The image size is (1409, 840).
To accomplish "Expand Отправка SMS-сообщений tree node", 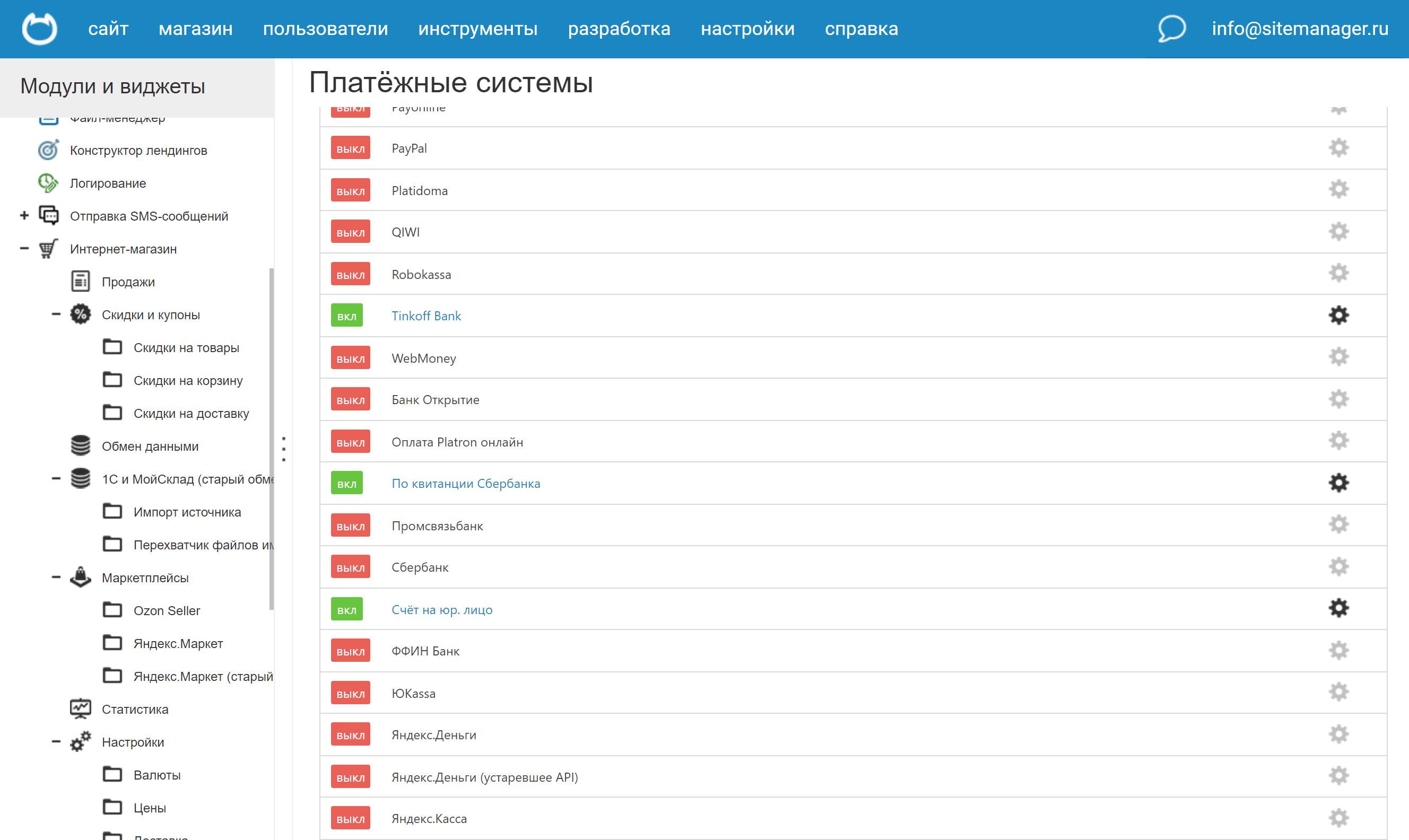I will (x=24, y=216).
